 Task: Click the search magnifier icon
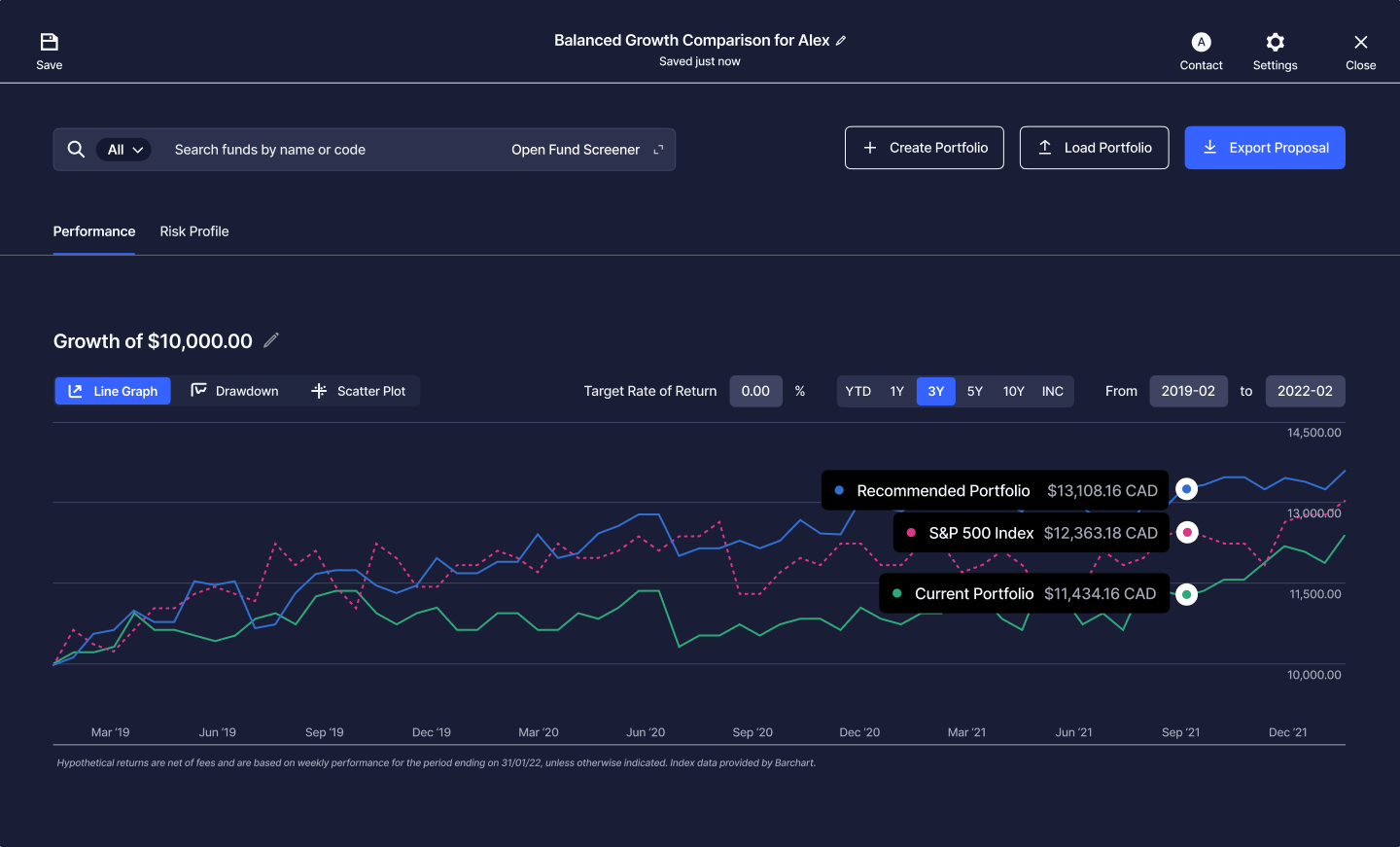point(76,150)
